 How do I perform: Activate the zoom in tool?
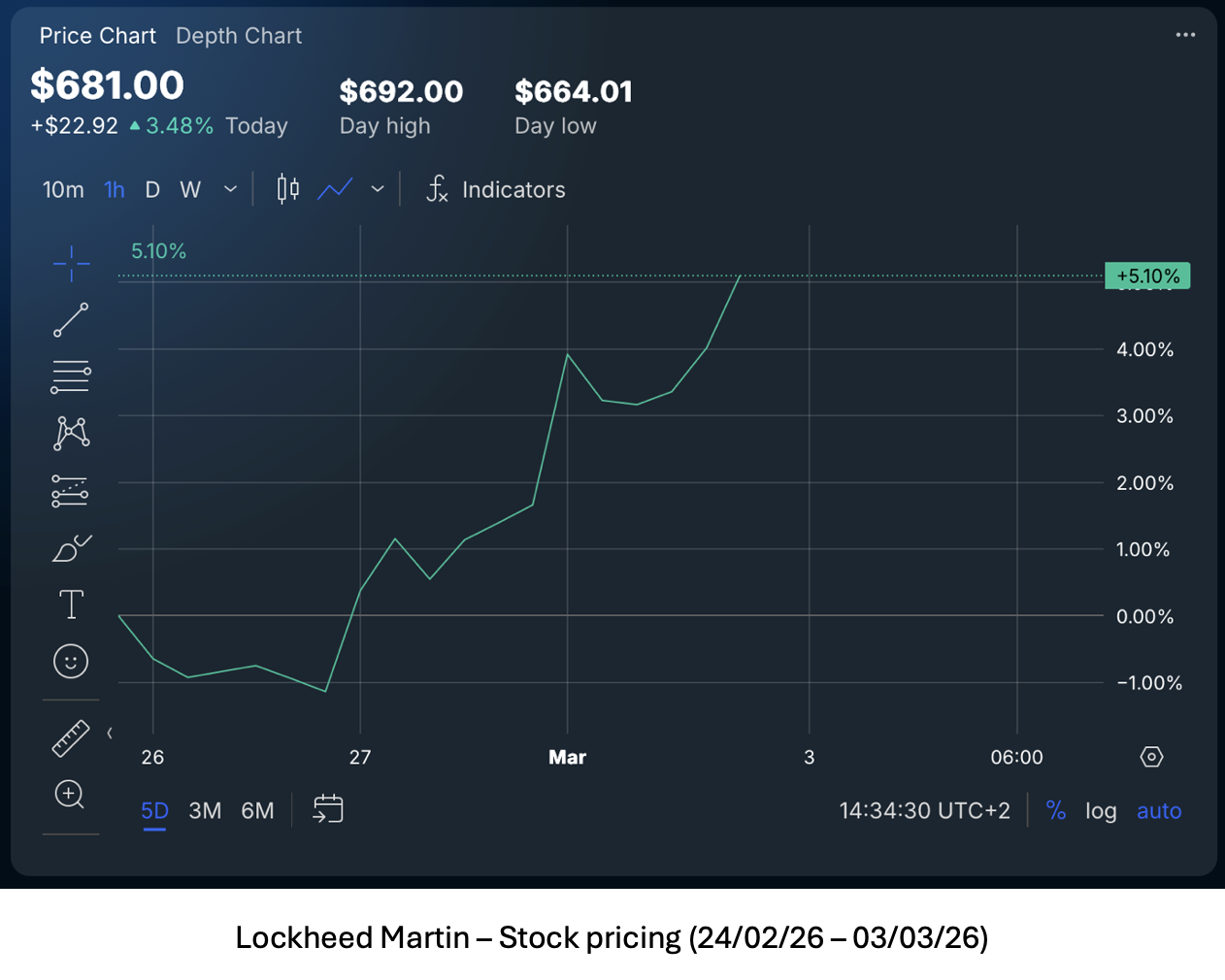(x=70, y=795)
